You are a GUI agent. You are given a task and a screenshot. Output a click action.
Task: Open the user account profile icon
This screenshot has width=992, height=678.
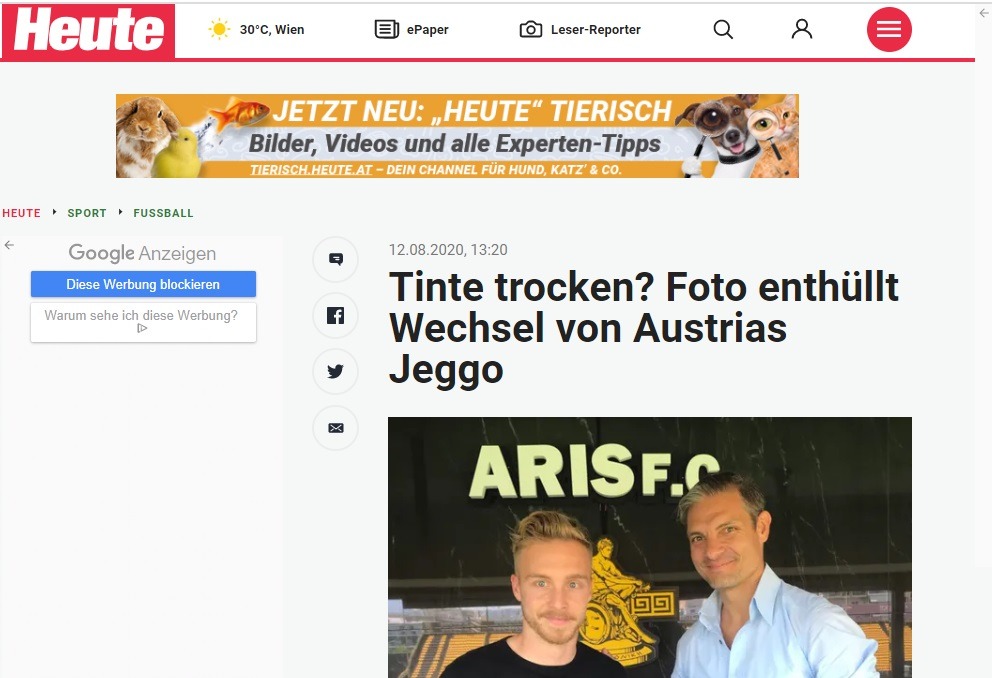pos(802,29)
